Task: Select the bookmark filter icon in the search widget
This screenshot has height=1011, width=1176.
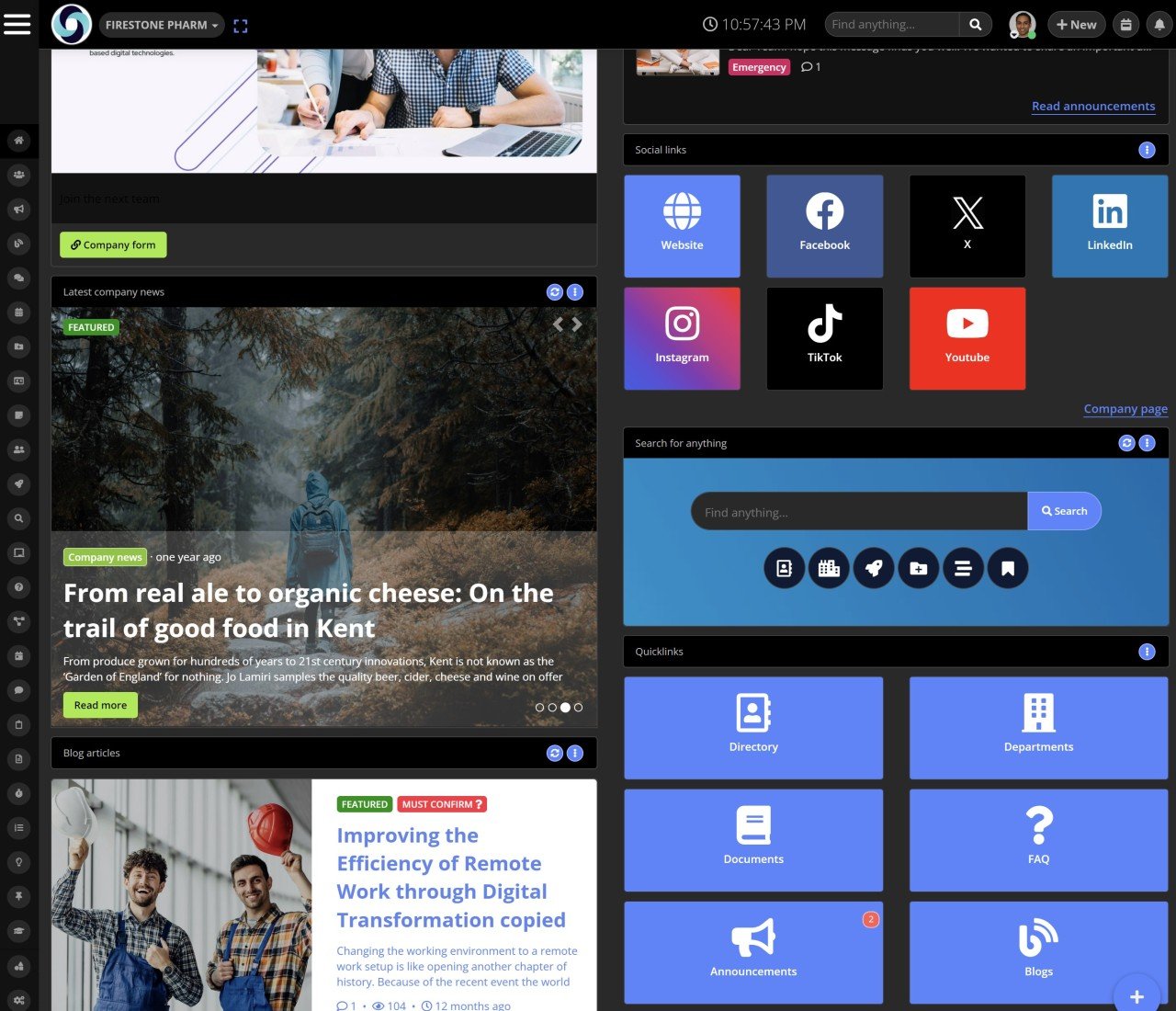Action: click(1008, 568)
